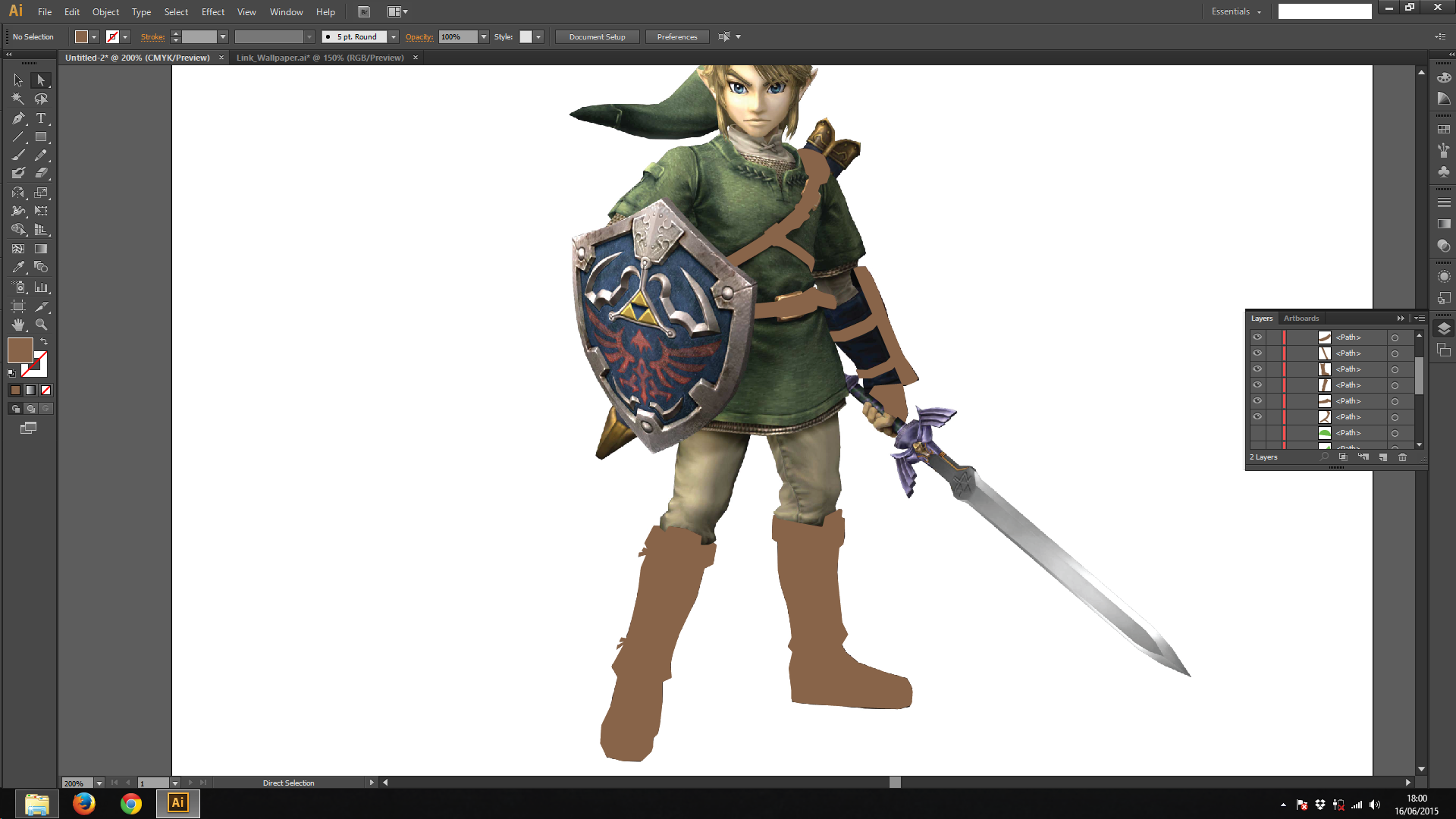
Task: Open the Effect menu
Action: click(213, 12)
